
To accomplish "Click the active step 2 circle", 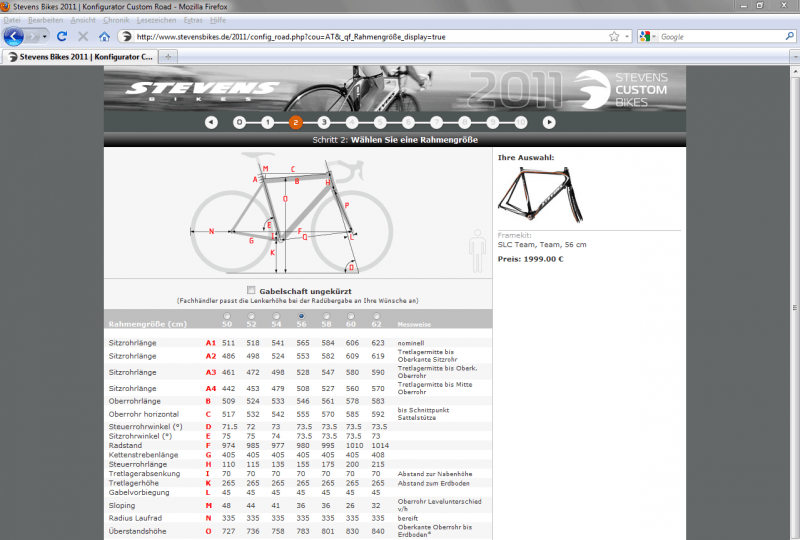I will 295,122.
